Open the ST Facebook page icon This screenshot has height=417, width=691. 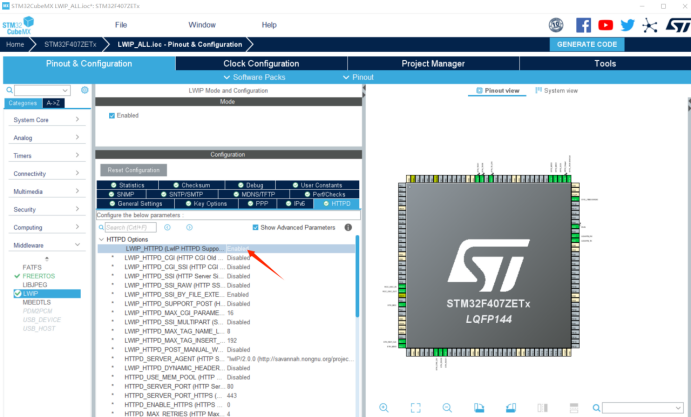click(x=583, y=25)
